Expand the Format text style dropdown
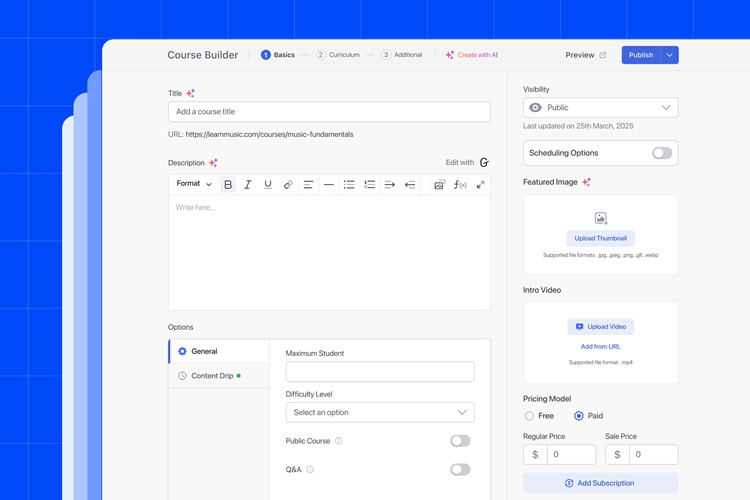Screen dimensions: 750x500 194,184
